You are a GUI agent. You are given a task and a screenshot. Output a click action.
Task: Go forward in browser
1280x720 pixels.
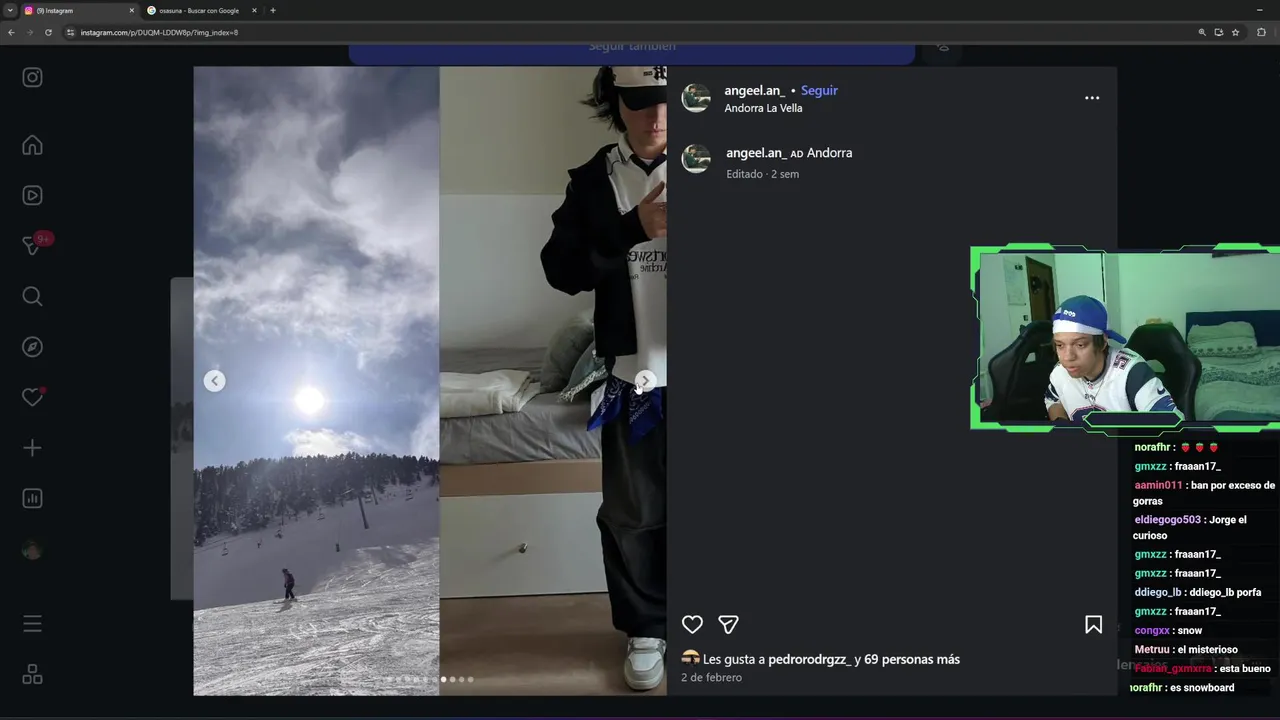point(30,32)
